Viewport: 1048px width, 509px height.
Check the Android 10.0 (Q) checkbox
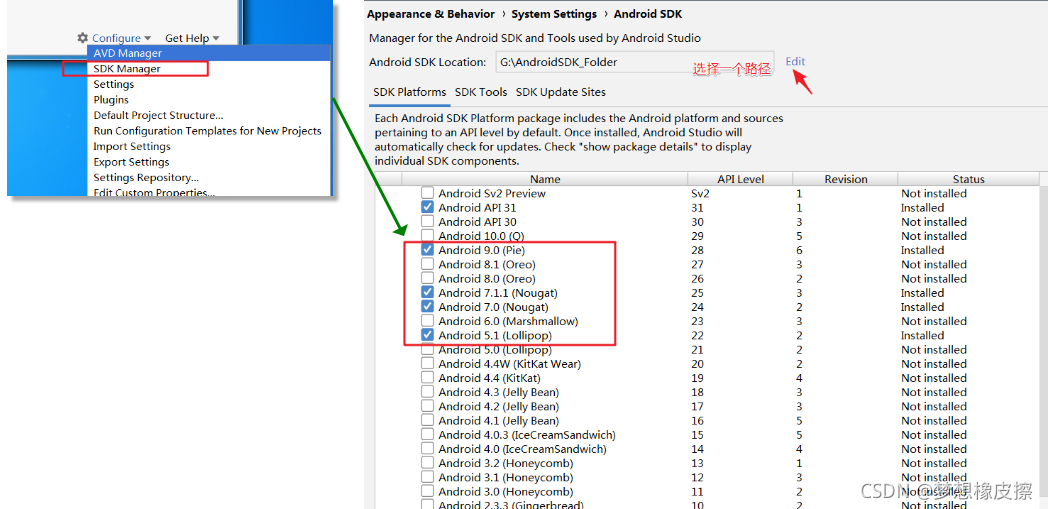428,236
